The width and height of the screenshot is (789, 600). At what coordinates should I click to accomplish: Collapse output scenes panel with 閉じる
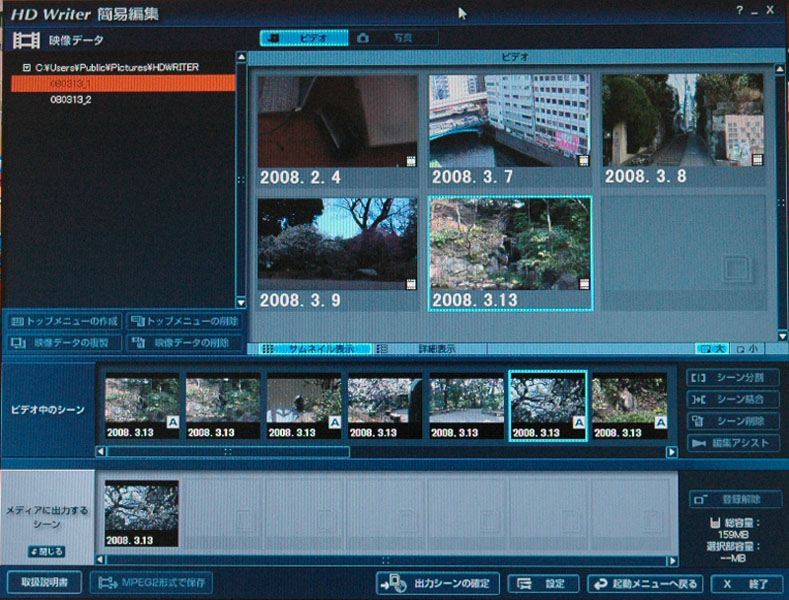coord(47,551)
